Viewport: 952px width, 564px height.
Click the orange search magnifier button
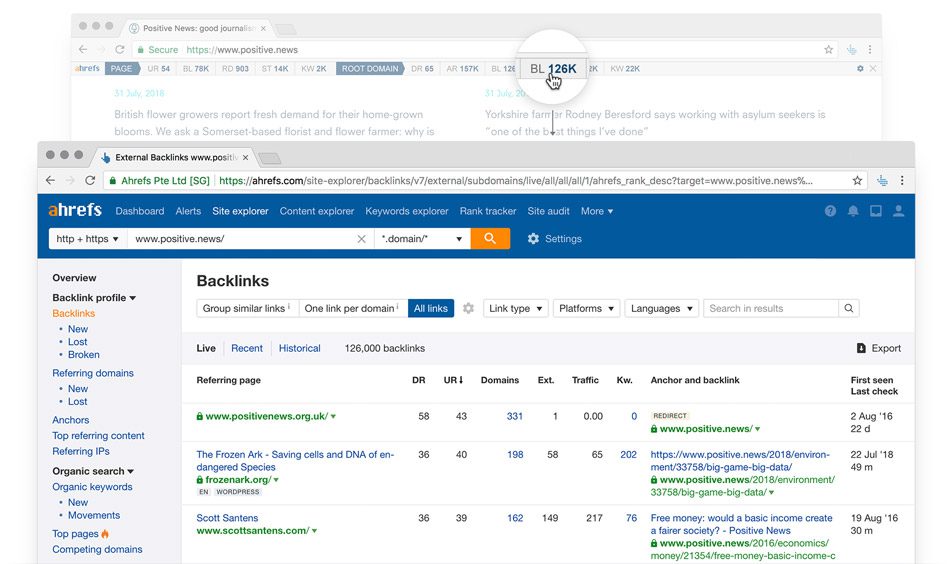click(x=490, y=239)
